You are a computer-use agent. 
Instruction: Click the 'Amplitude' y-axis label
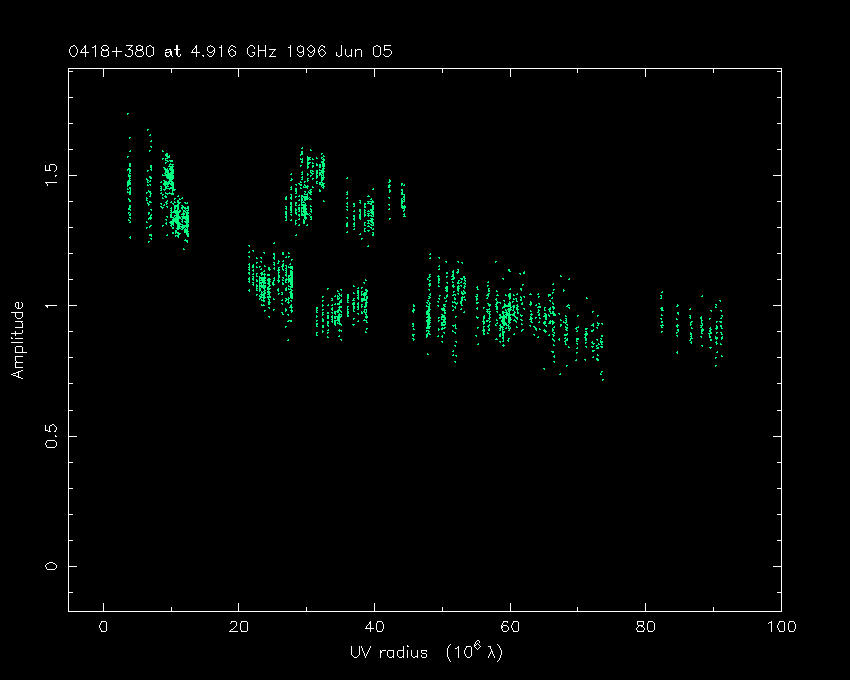click(17, 340)
